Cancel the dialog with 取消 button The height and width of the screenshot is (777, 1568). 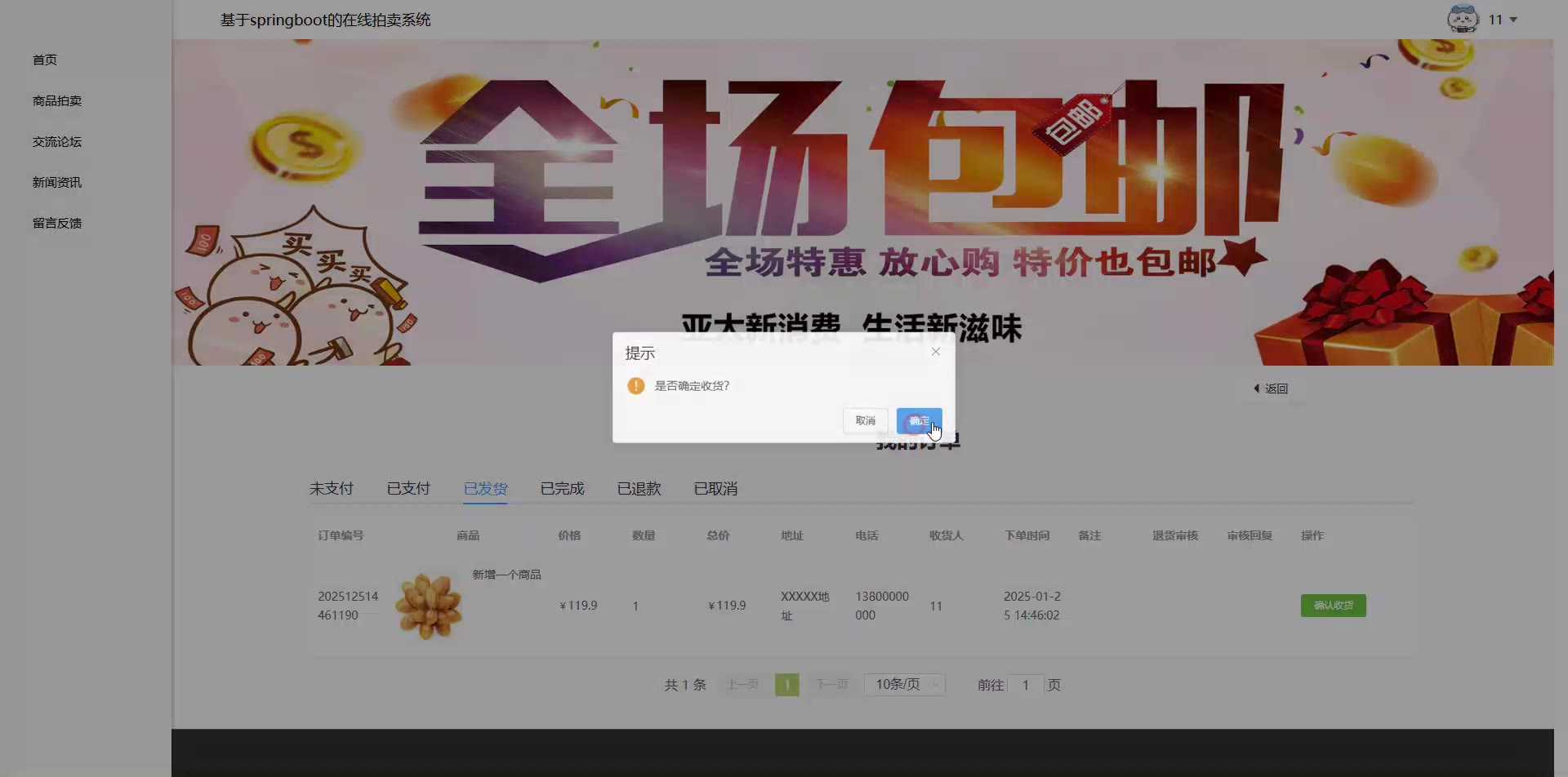pyautogui.click(x=865, y=421)
